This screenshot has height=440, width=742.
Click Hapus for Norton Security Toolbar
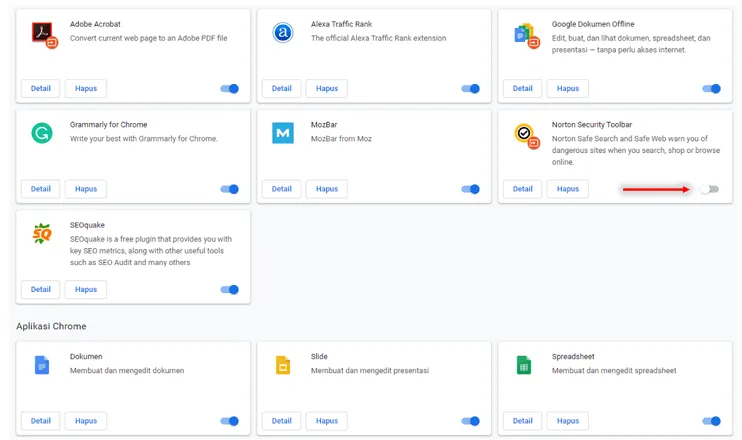[568, 189]
